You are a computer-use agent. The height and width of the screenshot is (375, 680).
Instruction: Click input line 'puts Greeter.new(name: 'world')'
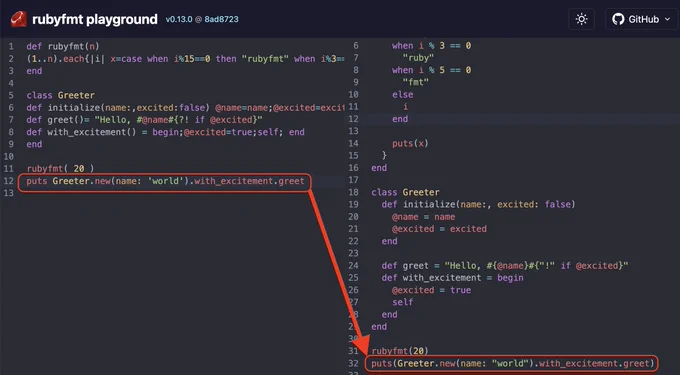click(x=165, y=181)
